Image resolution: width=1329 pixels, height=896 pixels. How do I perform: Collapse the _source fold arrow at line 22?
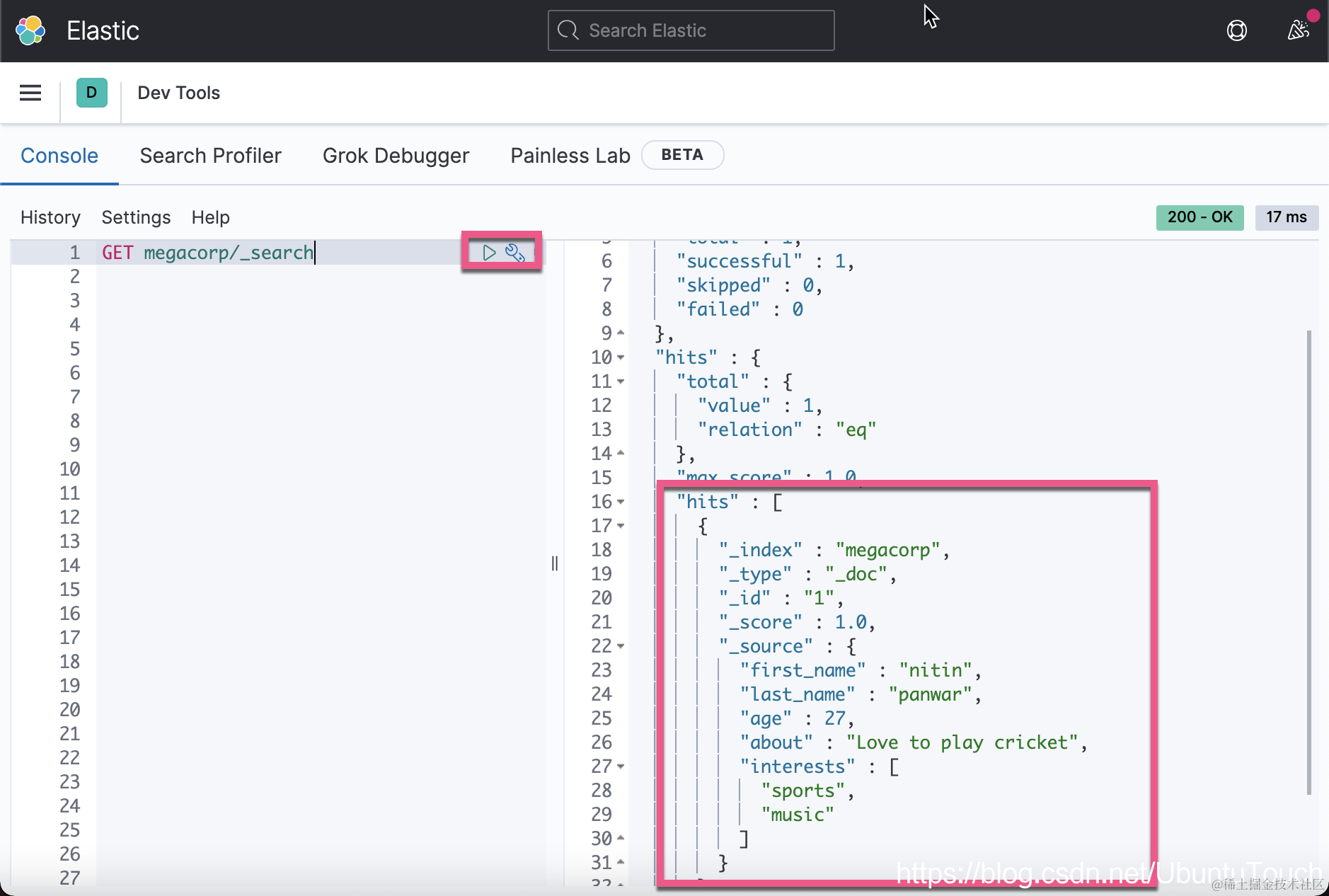621,646
